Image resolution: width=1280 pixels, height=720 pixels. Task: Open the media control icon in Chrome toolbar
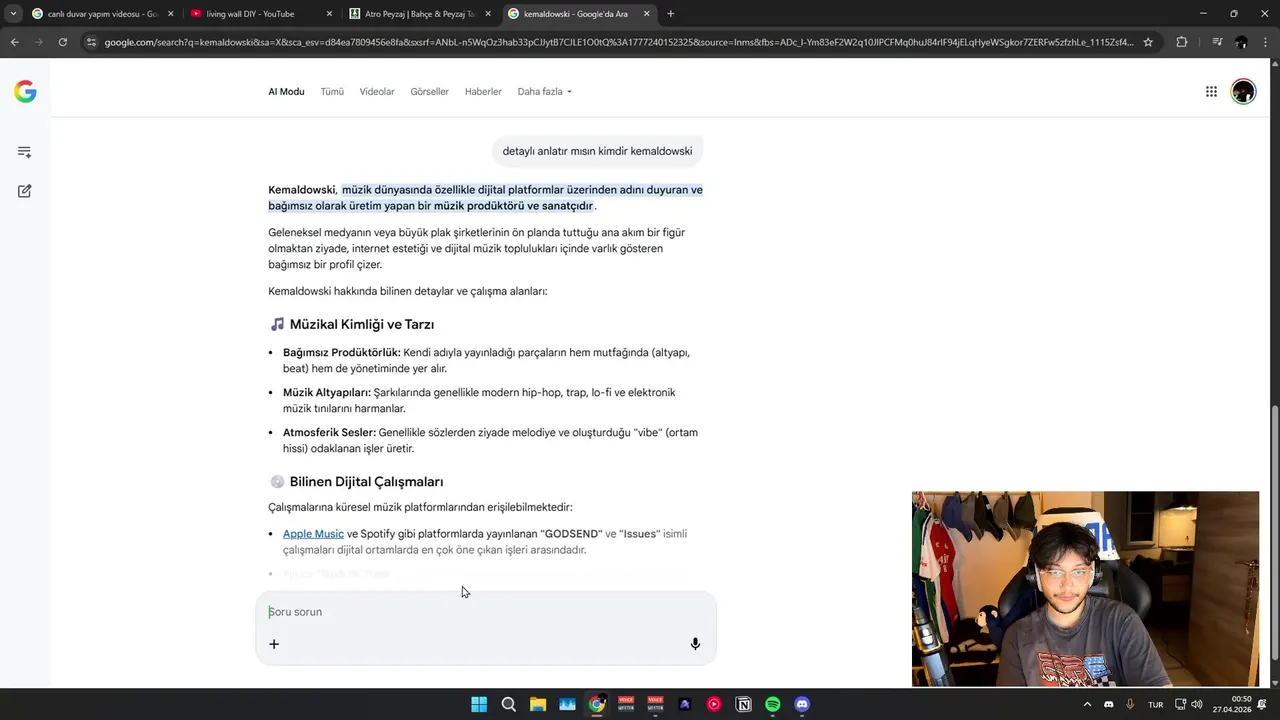point(1217,42)
